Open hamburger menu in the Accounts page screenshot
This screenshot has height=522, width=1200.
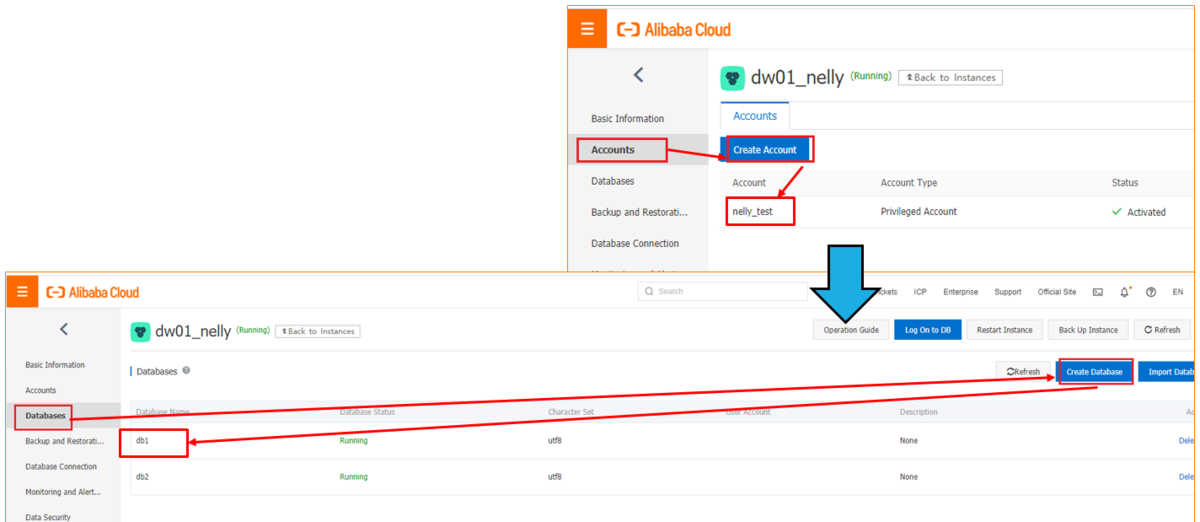587,29
